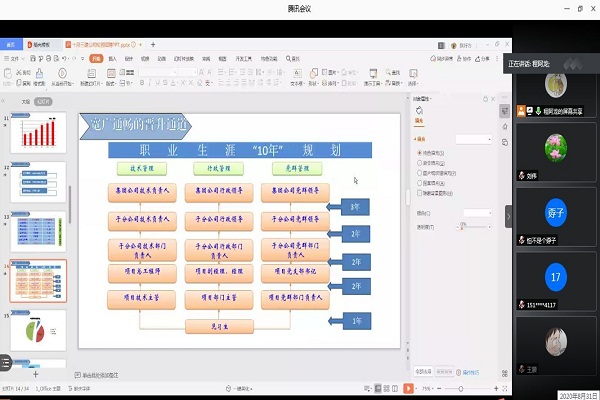Open the Insert ribbon tab
This screenshot has height=400, width=600.
point(112,59)
